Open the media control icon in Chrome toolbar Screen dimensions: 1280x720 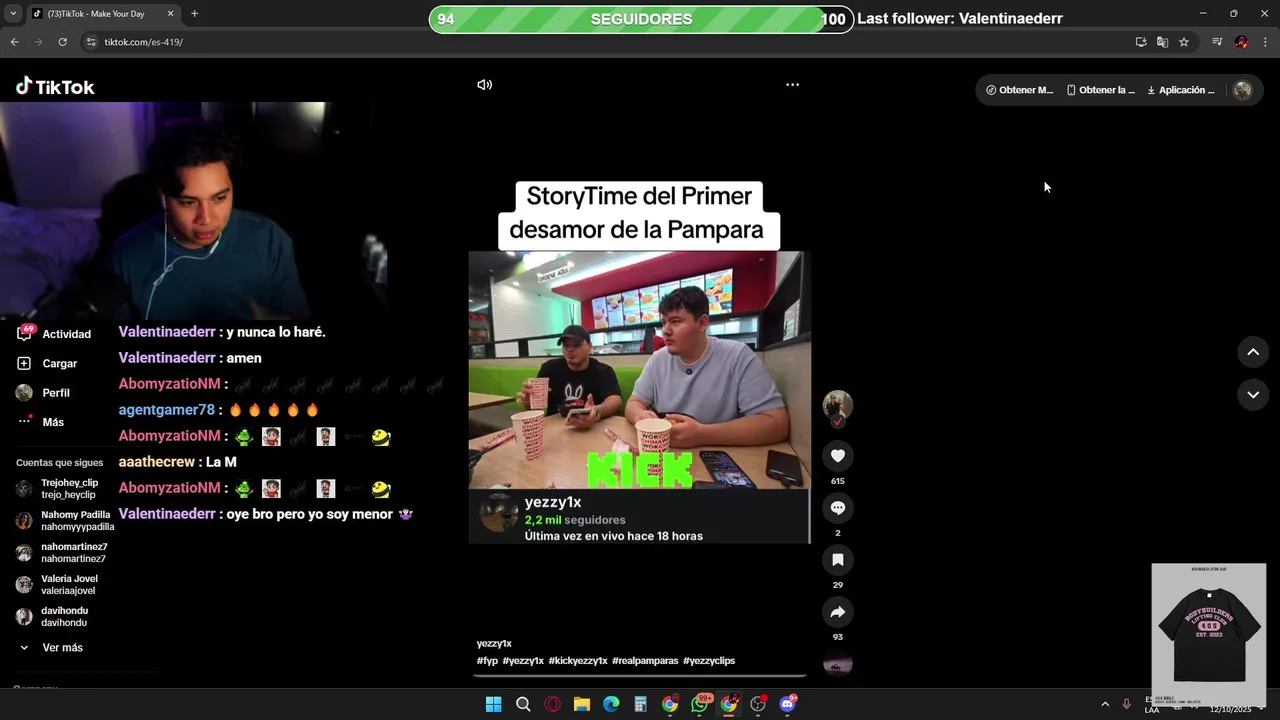[x=1217, y=42]
